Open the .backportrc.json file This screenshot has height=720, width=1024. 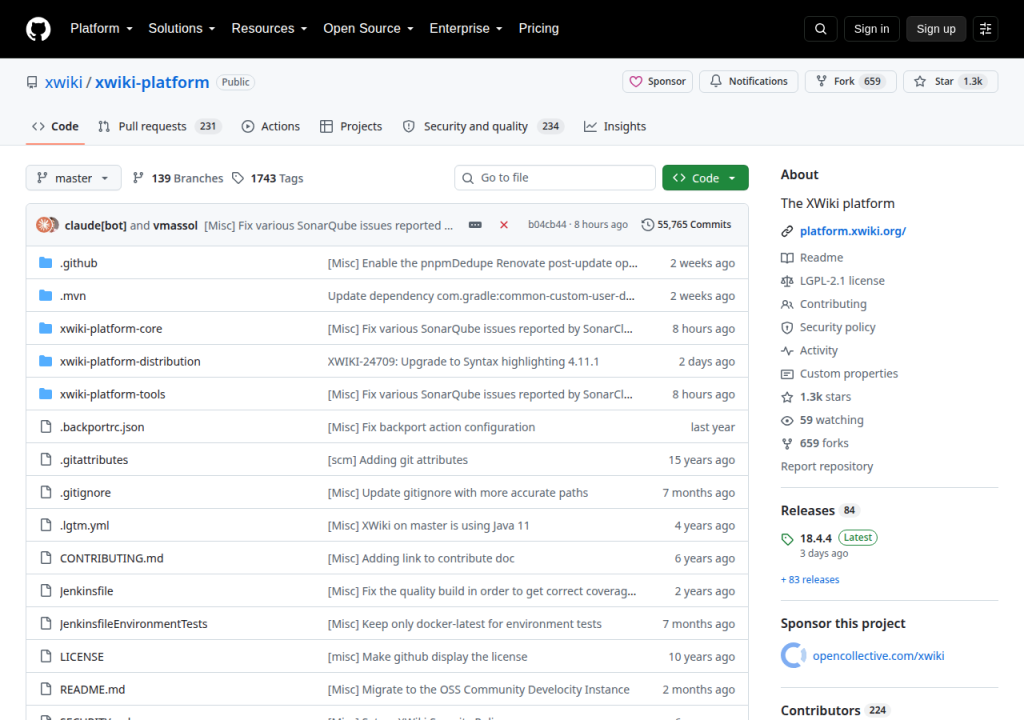102,427
